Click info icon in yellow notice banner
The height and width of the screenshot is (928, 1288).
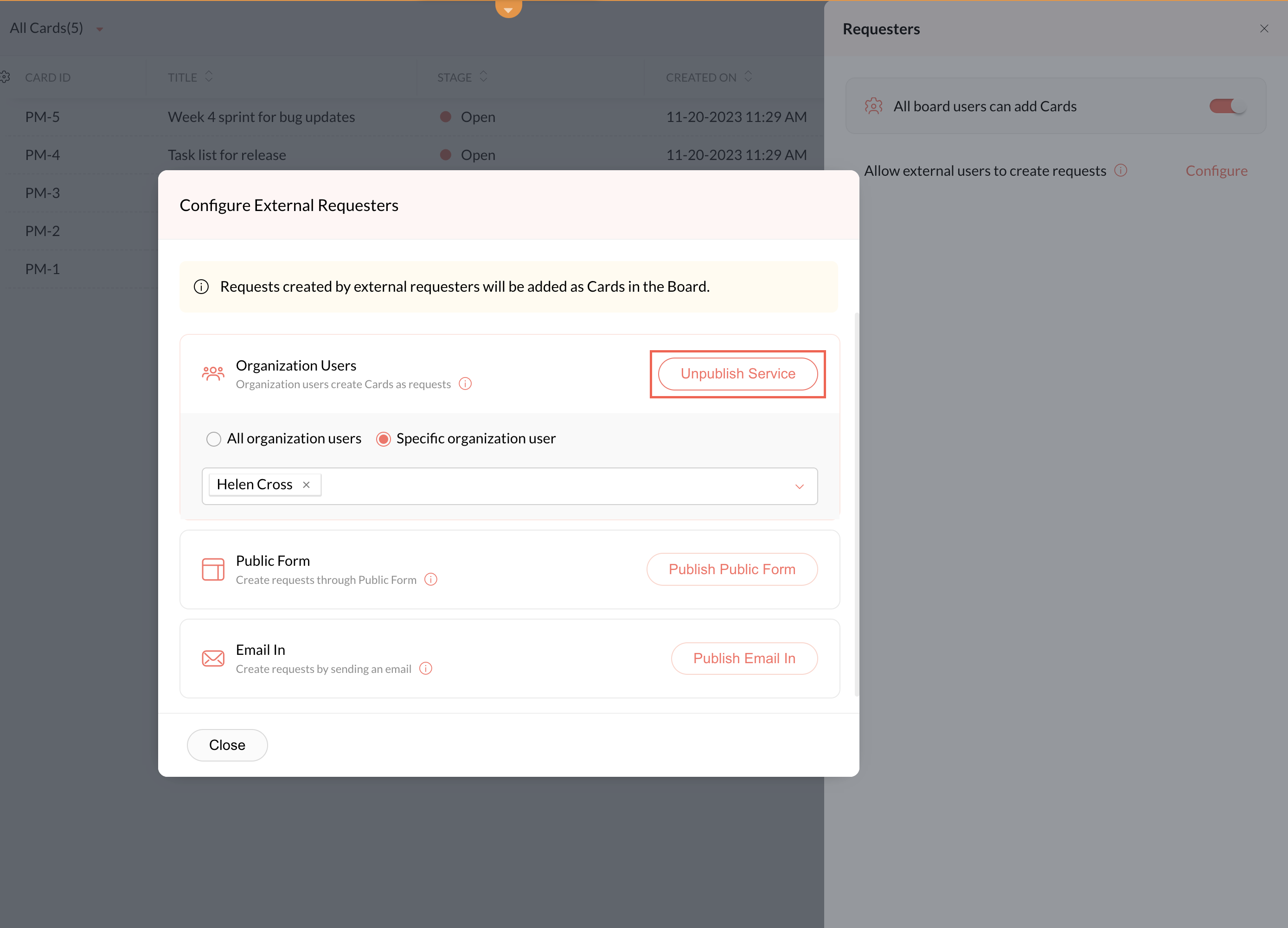[201, 287]
